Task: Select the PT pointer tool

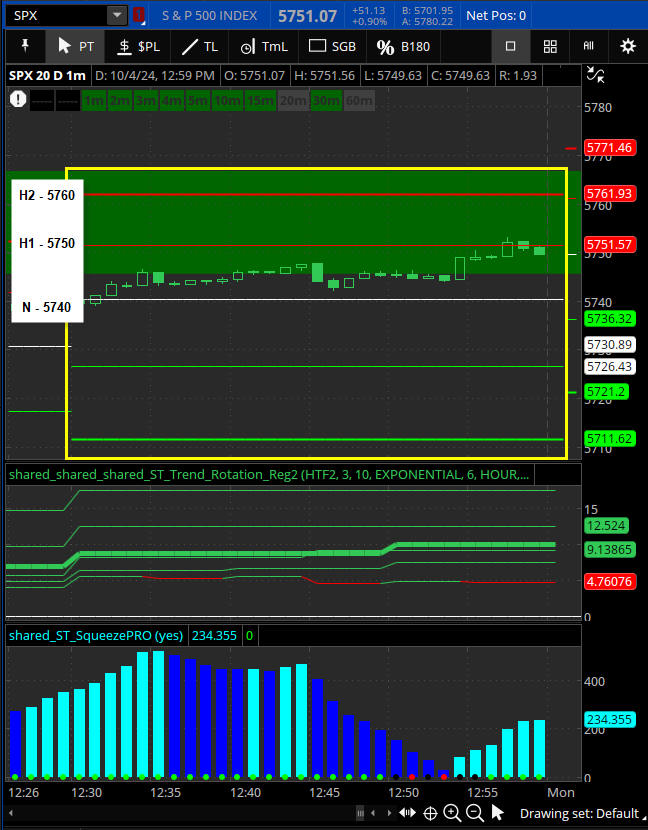Action: tap(76, 46)
